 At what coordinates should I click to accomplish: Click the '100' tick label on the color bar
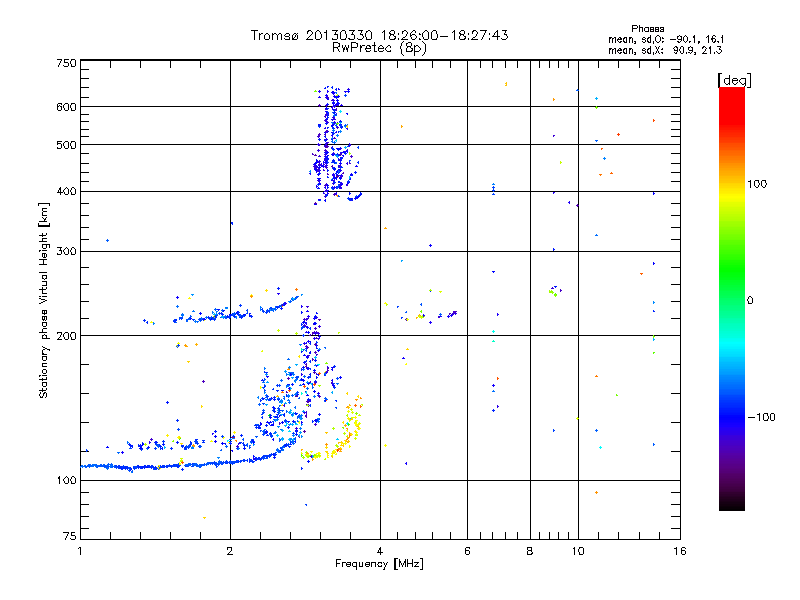click(x=757, y=184)
